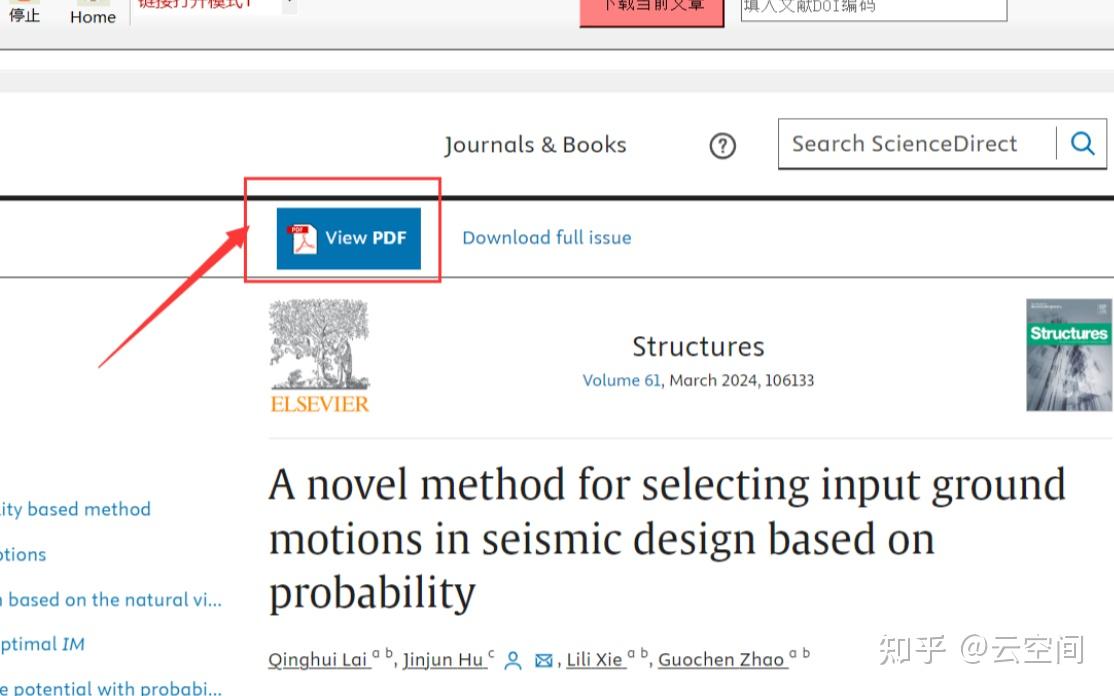Open the help question mark icon
The image size is (1114, 696).
722,146
